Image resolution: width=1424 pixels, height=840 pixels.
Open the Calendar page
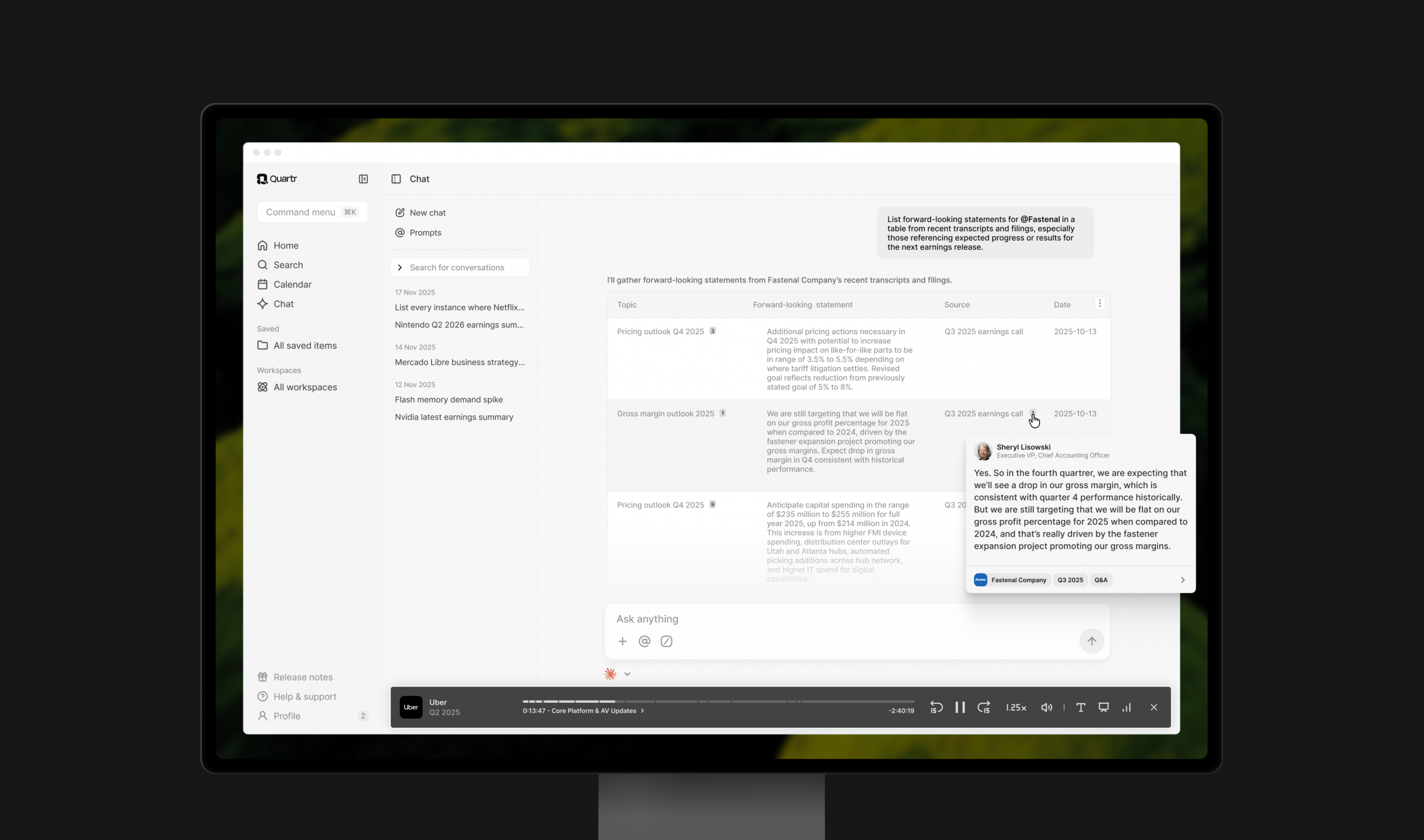pyautogui.click(x=284, y=284)
